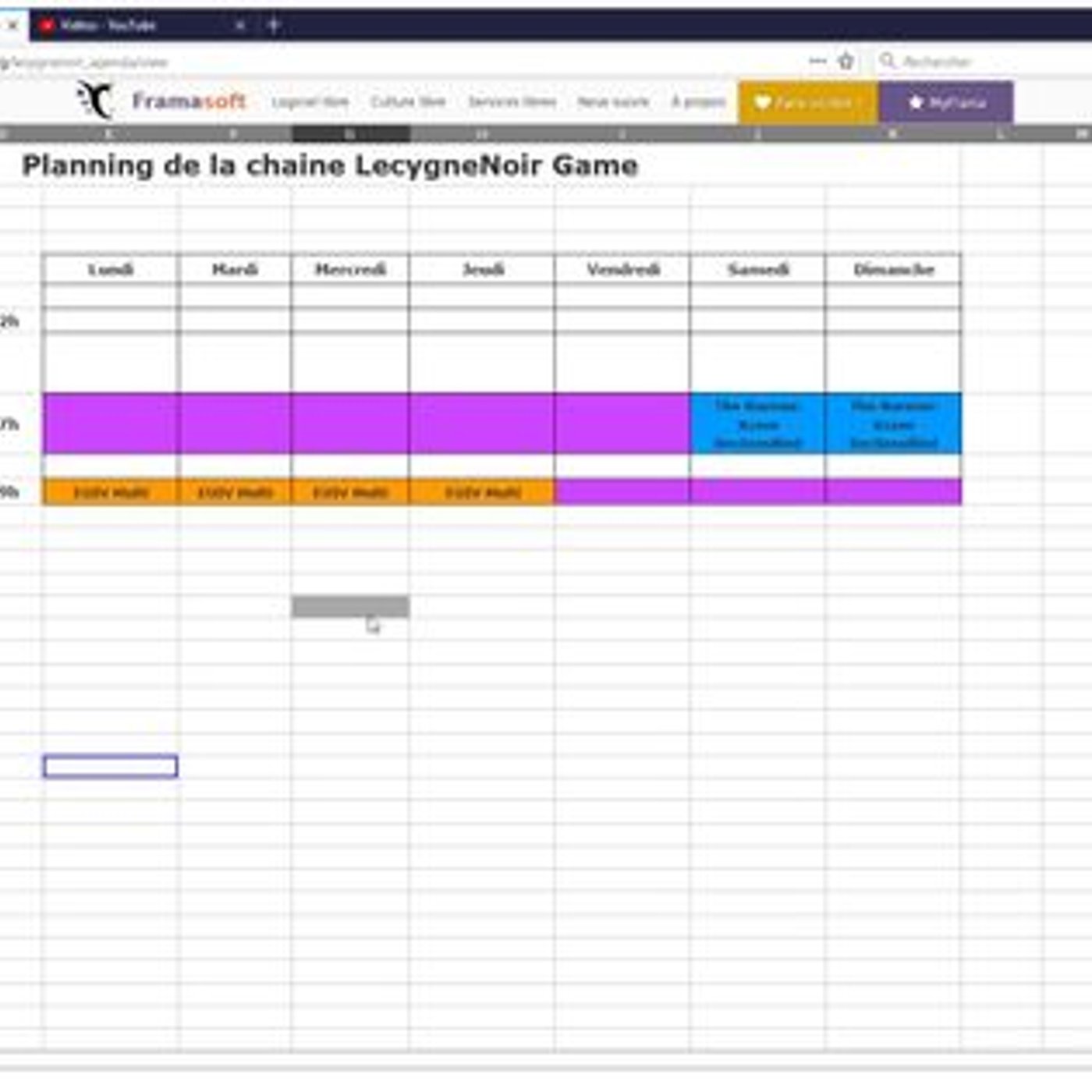Screen dimensions: 1092x1092
Task: Select the Jeudi header cell
Action: click(x=482, y=269)
